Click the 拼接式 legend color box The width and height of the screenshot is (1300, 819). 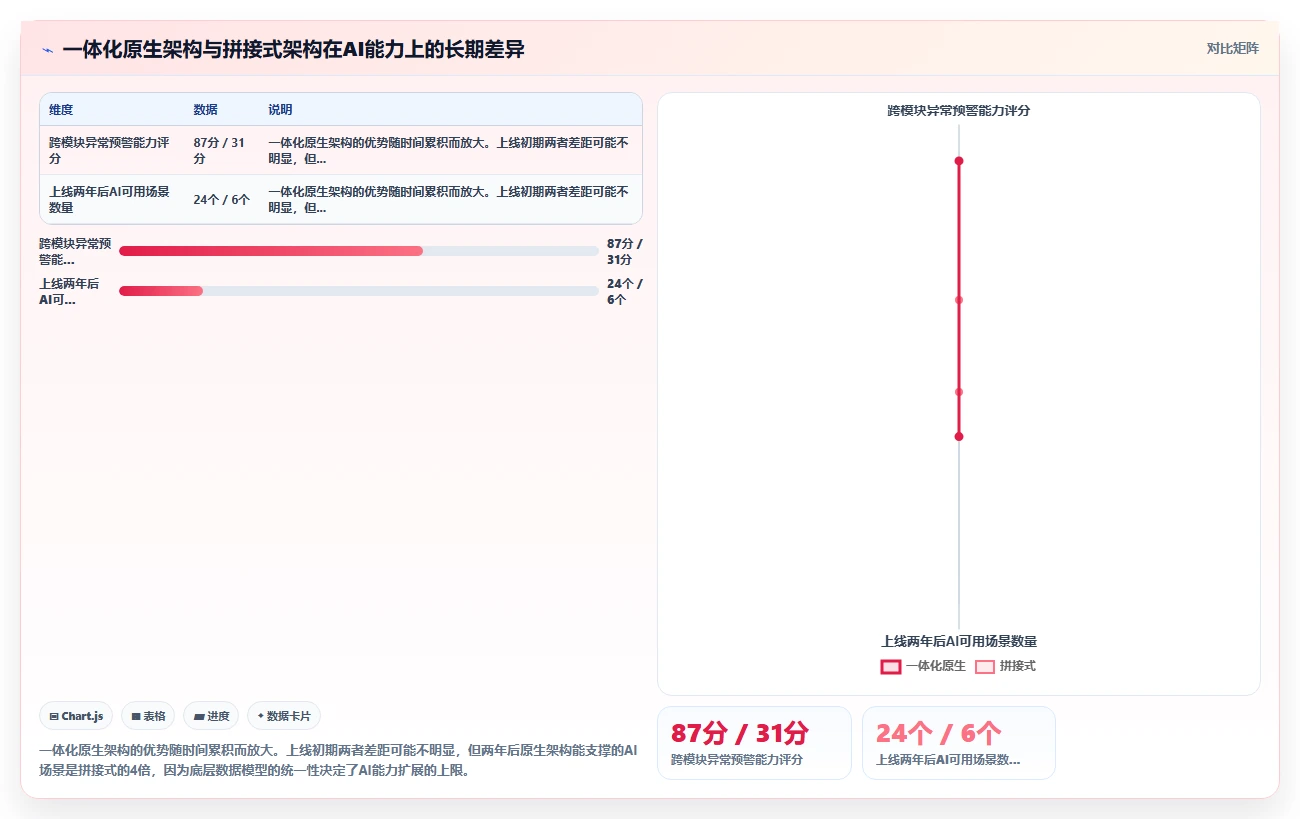point(985,667)
